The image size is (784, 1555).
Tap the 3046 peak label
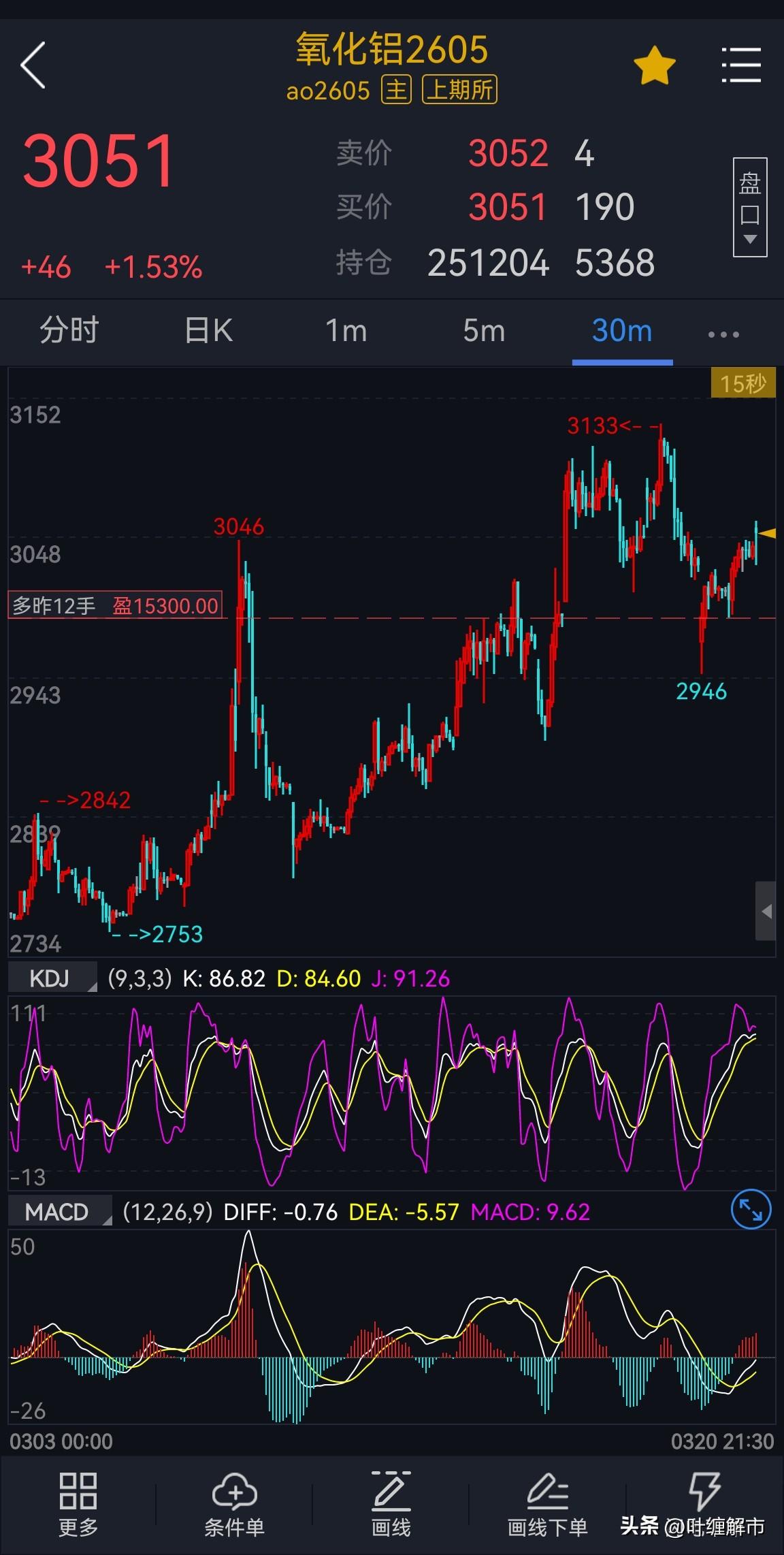239,526
